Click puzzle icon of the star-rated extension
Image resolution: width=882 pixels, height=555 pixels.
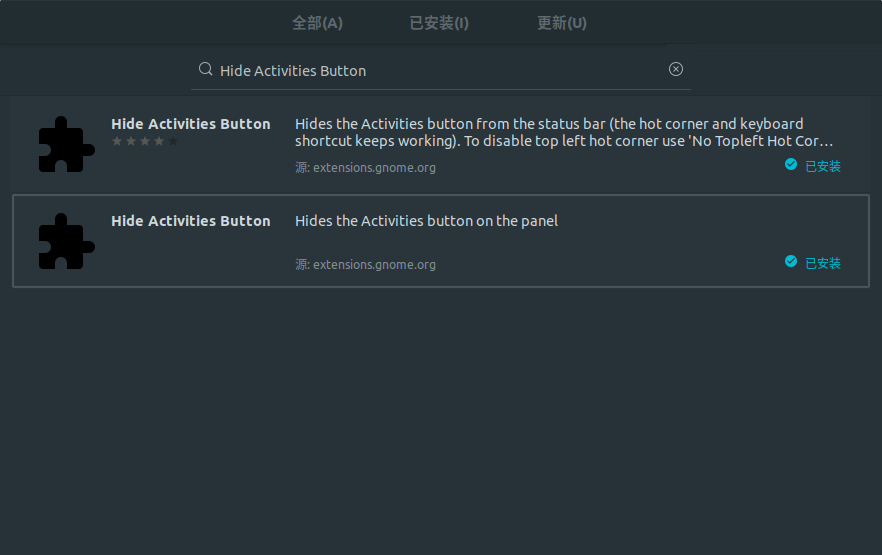pyautogui.click(x=66, y=145)
